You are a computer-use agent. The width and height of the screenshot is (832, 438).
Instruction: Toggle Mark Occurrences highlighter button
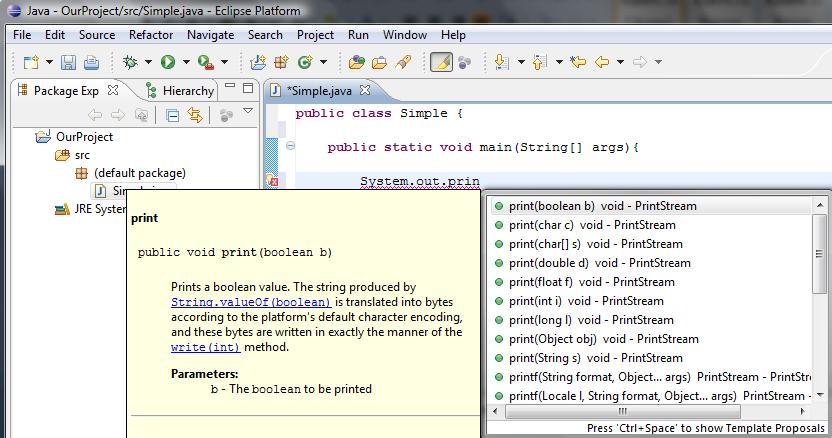[x=441, y=62]
